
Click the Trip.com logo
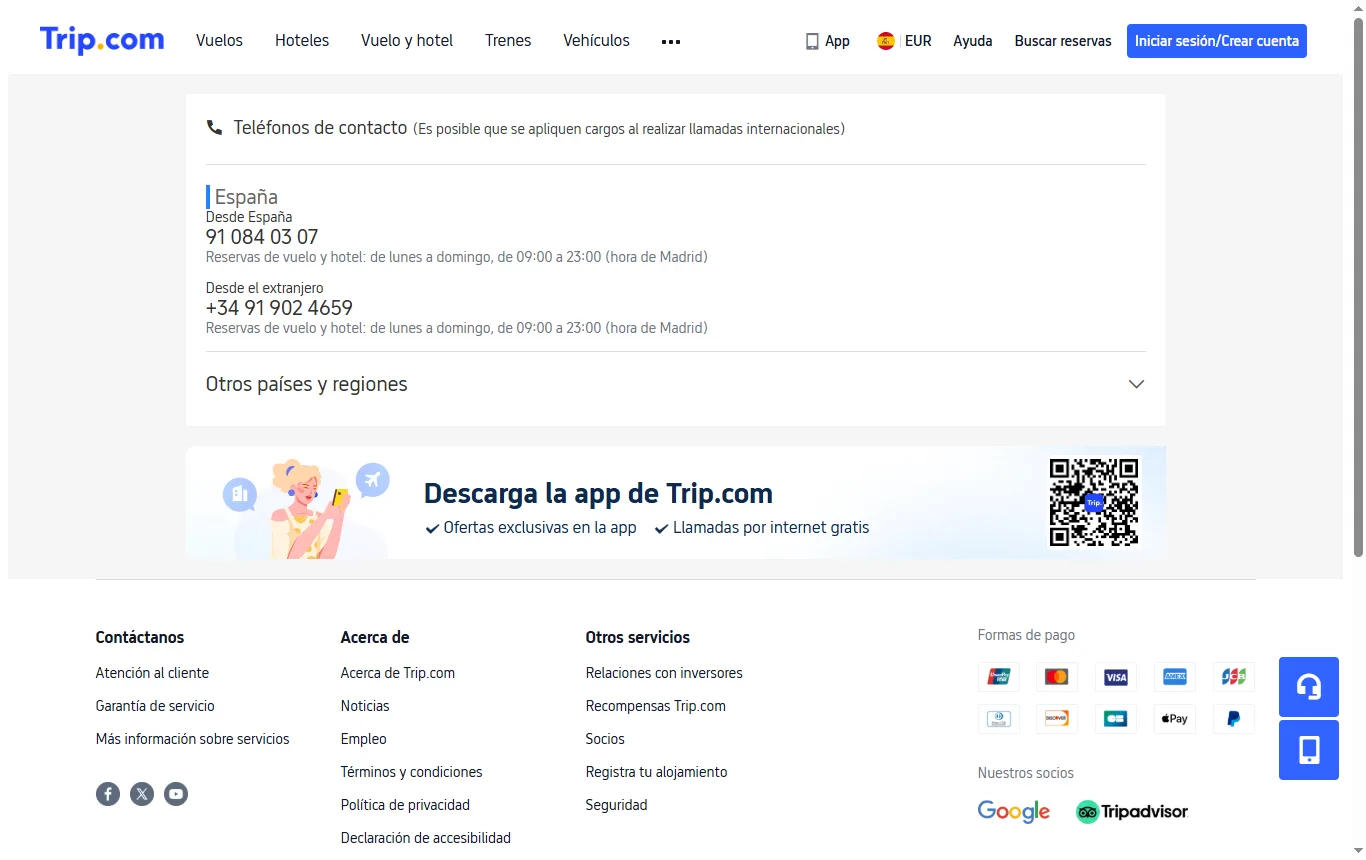[102, 40]
